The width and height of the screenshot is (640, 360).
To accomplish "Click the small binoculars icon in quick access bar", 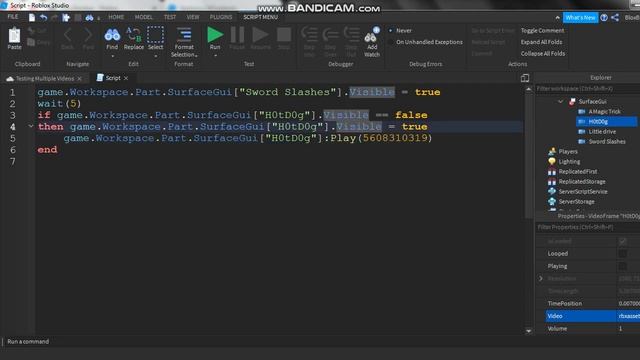I will [x=89, y=18].
